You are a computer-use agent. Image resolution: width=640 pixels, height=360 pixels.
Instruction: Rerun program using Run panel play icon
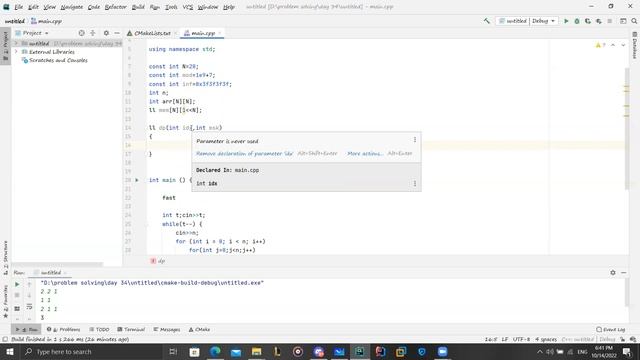[17, 284]
